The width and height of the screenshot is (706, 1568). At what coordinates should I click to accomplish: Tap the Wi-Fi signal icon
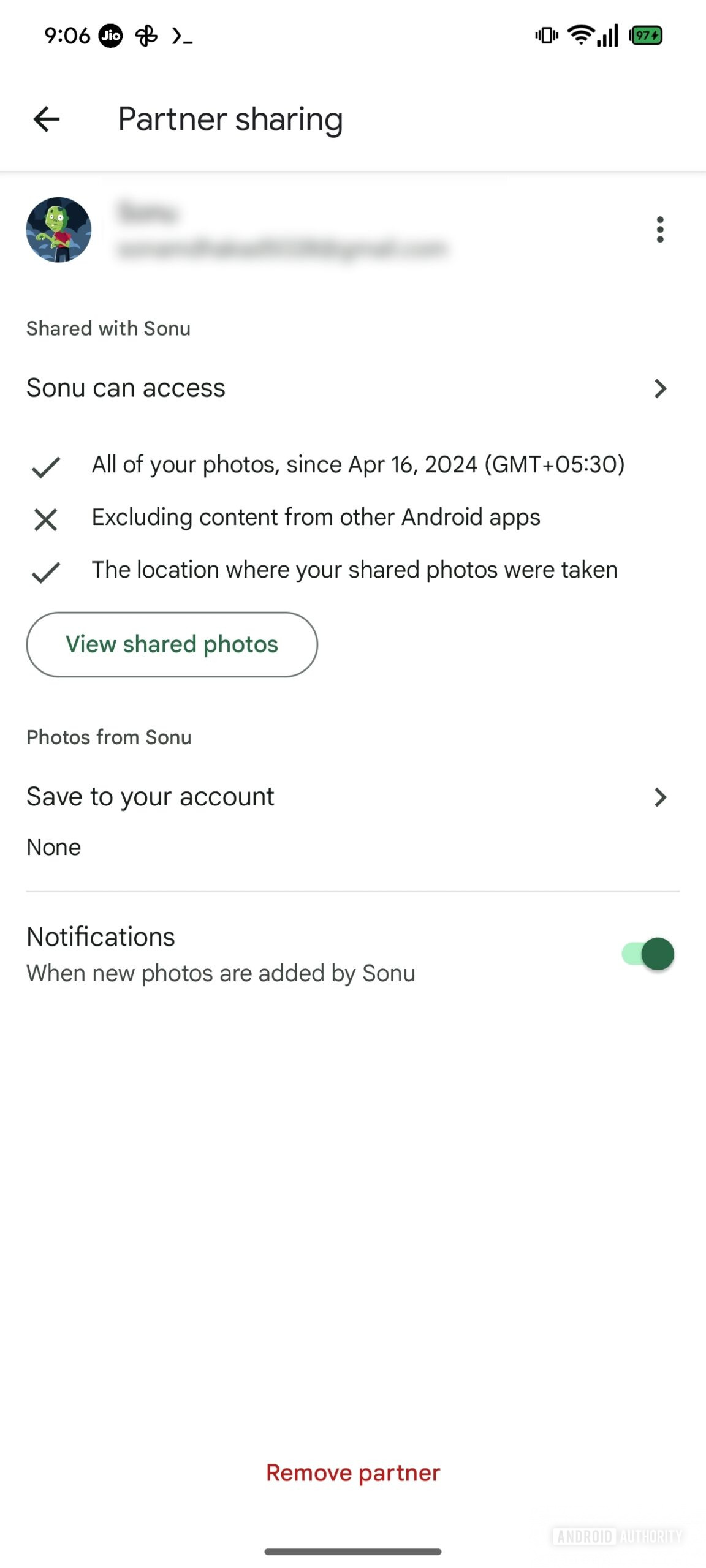tap(580, 35)
